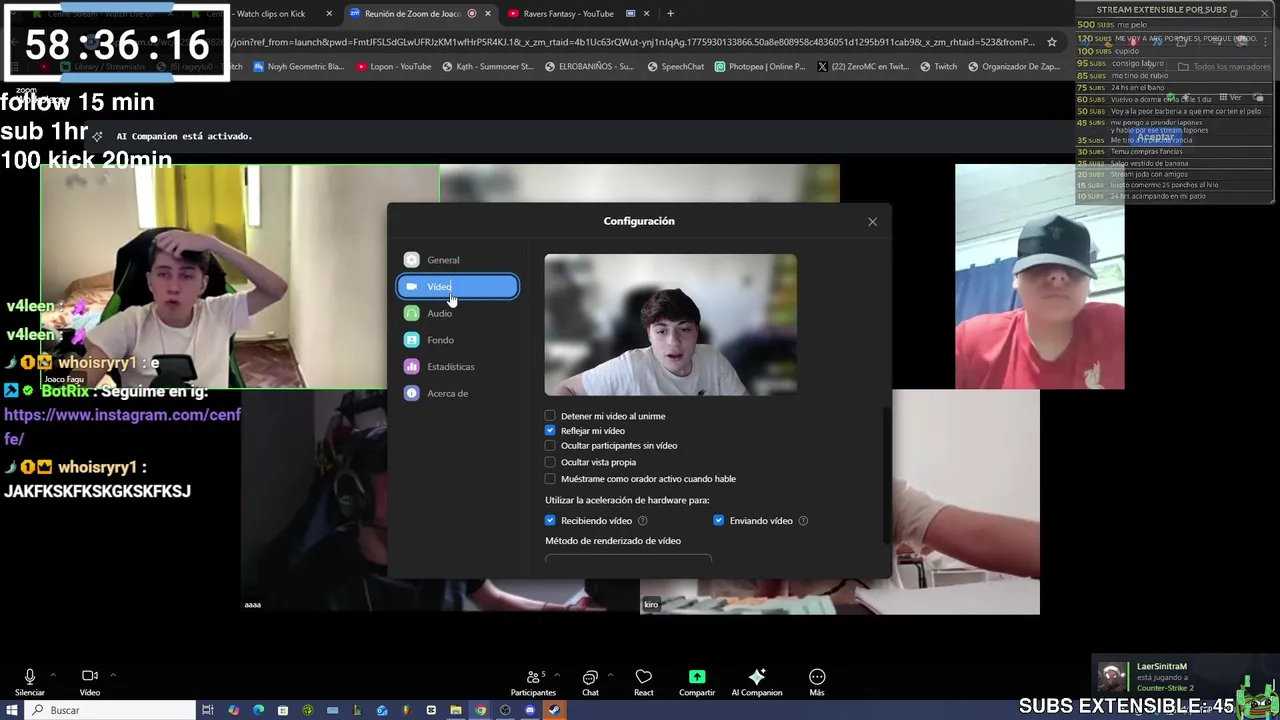
Task: Expand options arrow beside Participantes
Action: [556, 675]
